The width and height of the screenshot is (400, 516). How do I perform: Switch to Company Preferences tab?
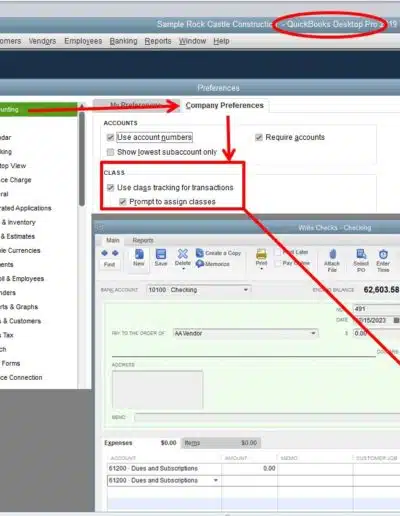224,105
